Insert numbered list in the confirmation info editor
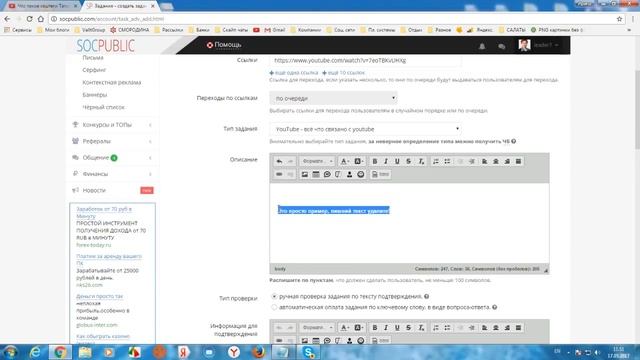Image resolution: width=640 pixels, height=360 pixels. (436, 328)
